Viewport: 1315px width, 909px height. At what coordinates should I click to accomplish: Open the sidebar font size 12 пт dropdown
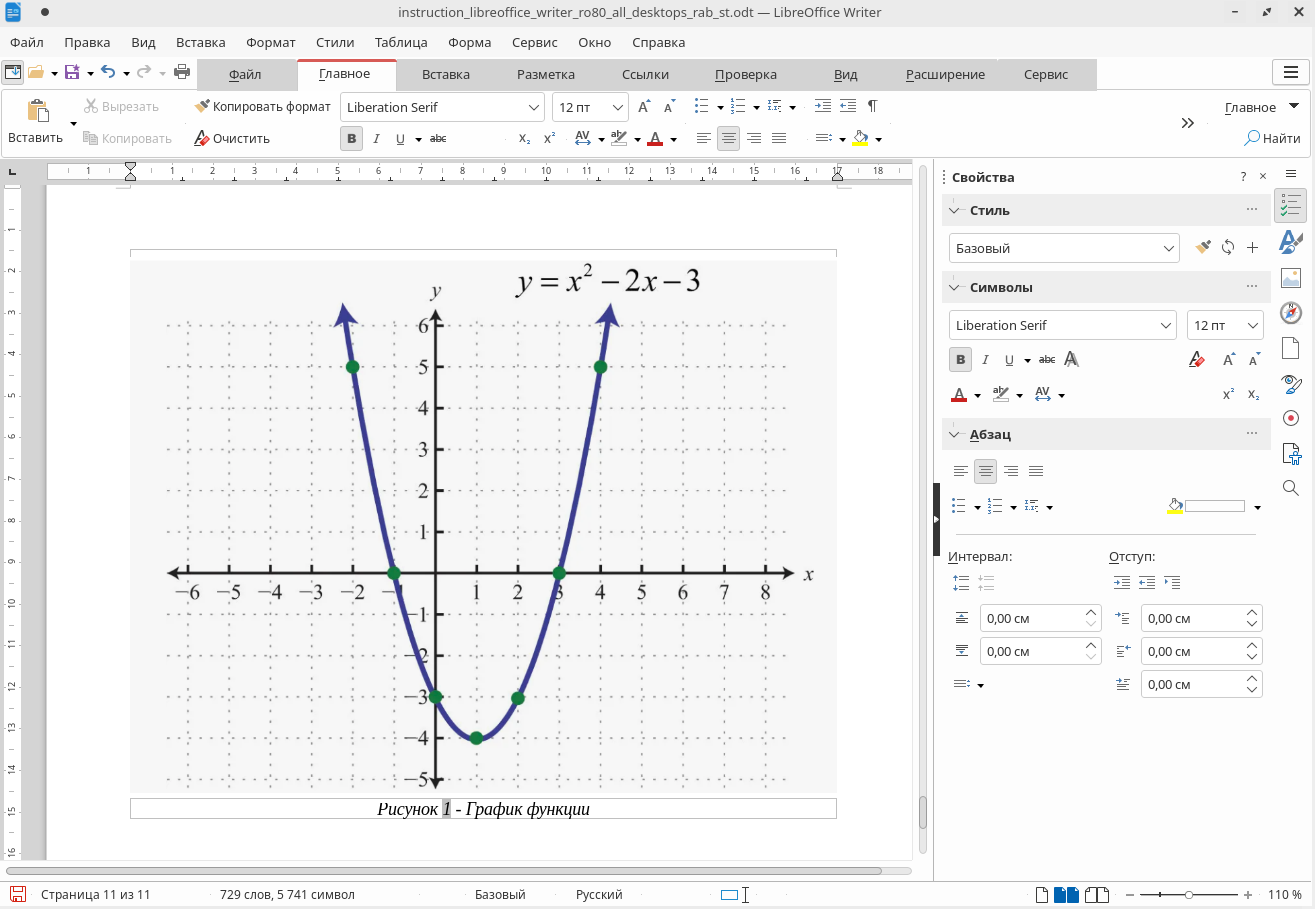[x=1253, y=325]
